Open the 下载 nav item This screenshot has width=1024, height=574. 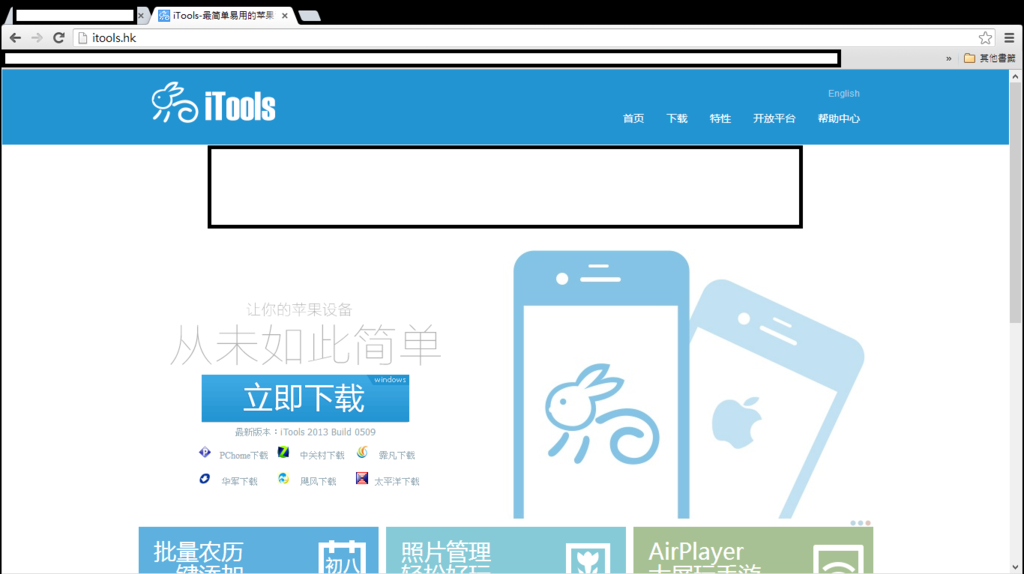coord(677,118)
